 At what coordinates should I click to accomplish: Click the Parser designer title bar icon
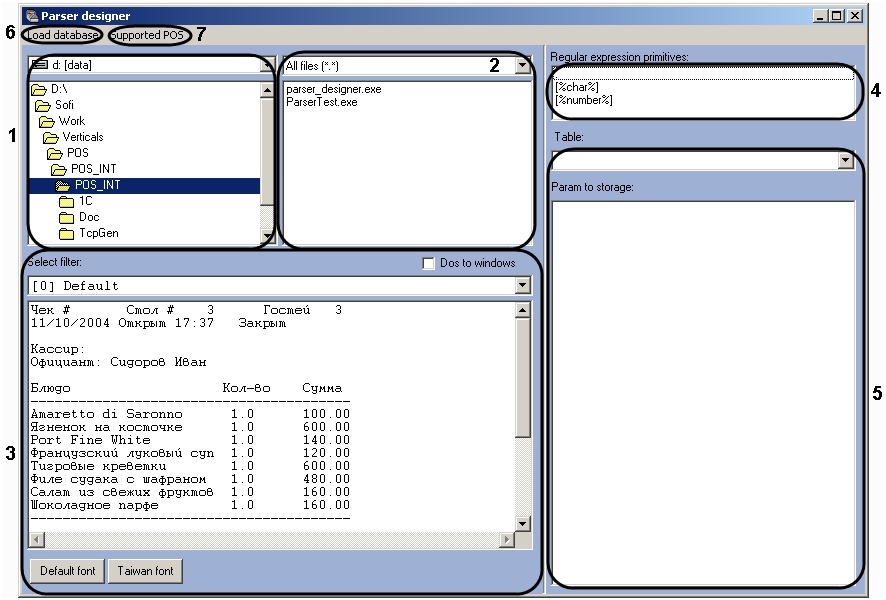(32, 16)
